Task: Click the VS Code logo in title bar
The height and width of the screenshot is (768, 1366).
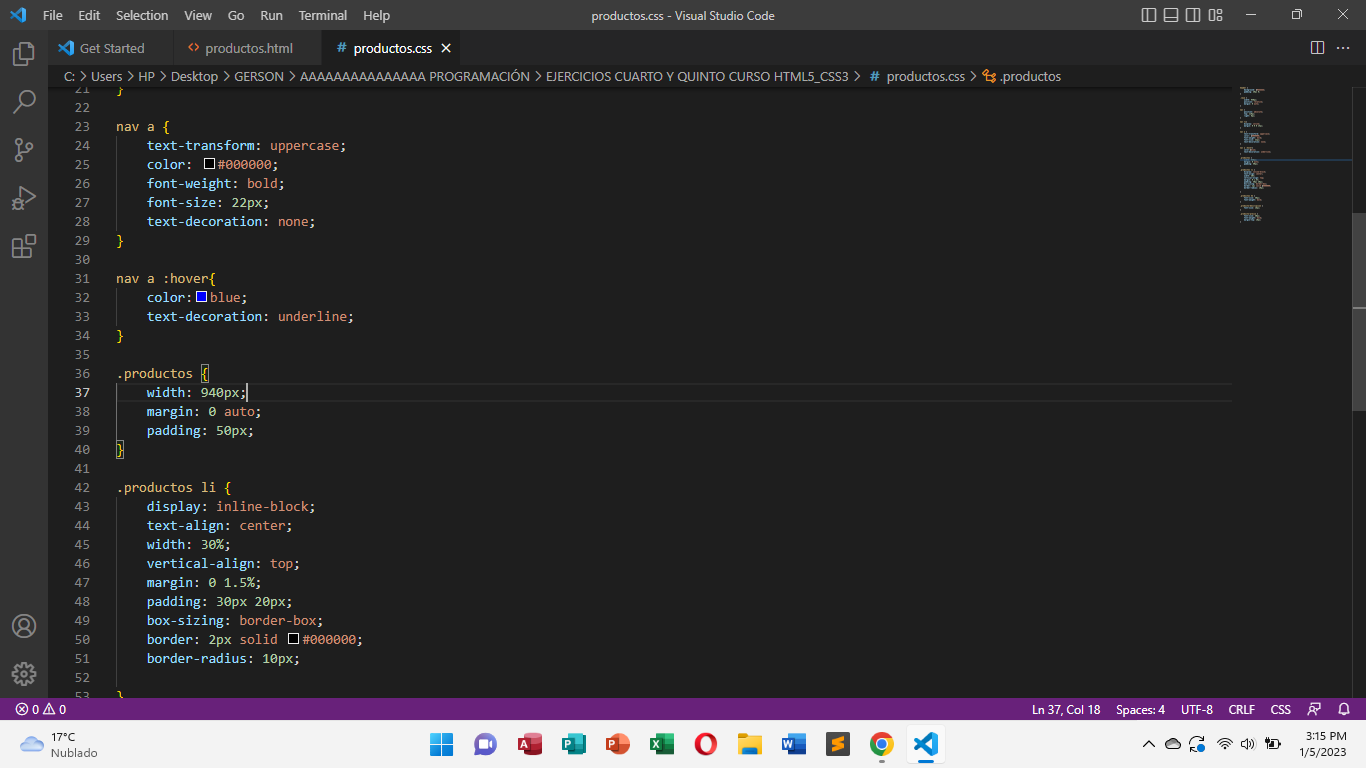Action: pyautogui.click(x=18, y=15)
